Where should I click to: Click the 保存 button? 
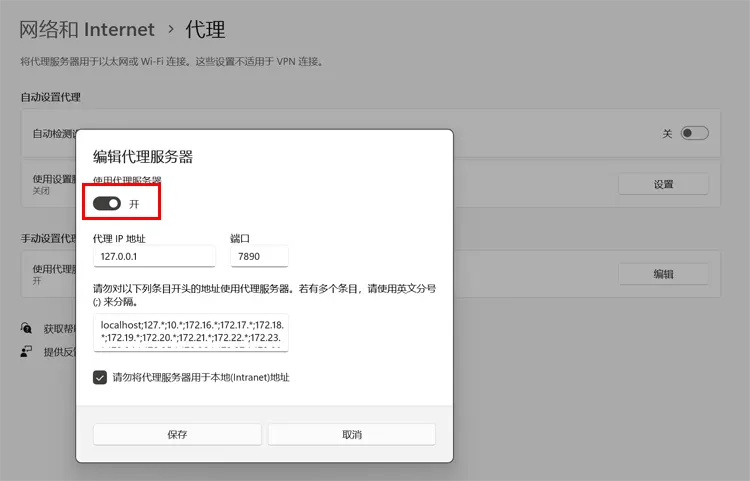177,435
